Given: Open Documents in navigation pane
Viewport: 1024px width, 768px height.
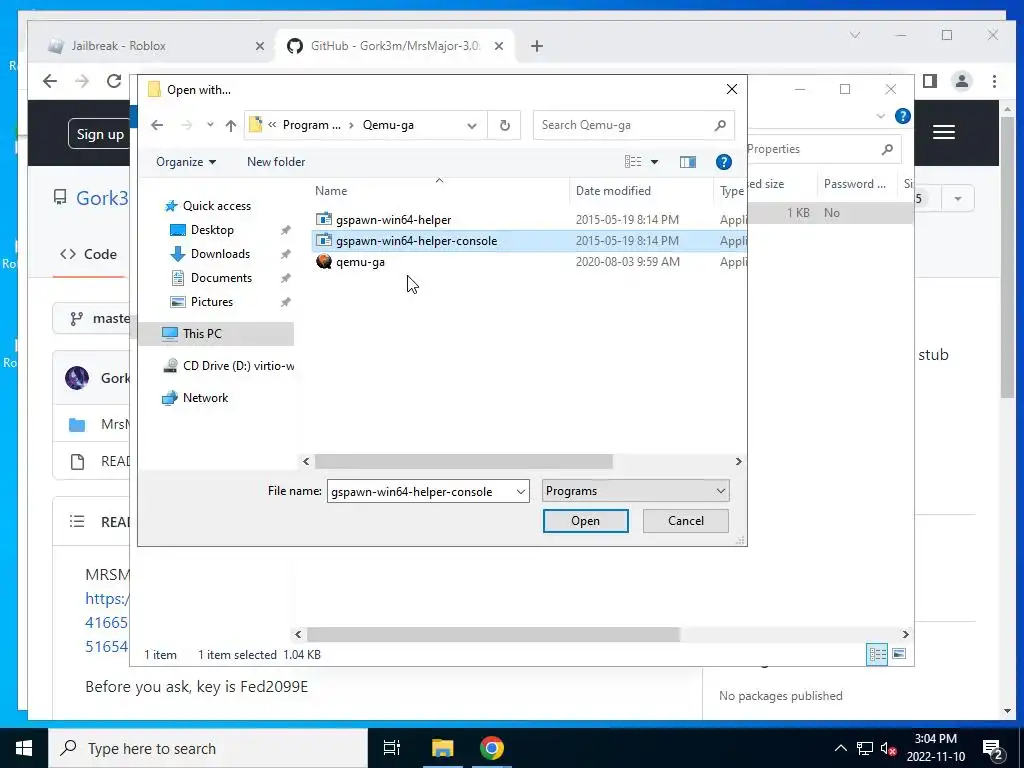Looking at the screenshot, I should point(221,278).
